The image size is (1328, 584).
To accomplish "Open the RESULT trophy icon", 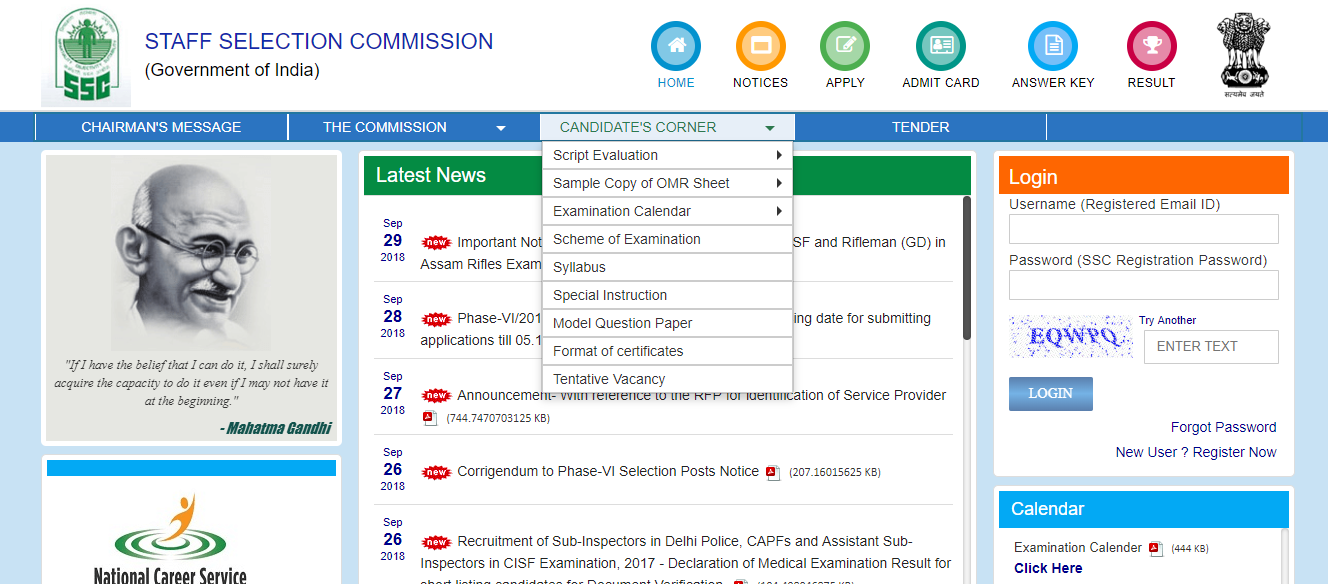I will point(1151,46).
